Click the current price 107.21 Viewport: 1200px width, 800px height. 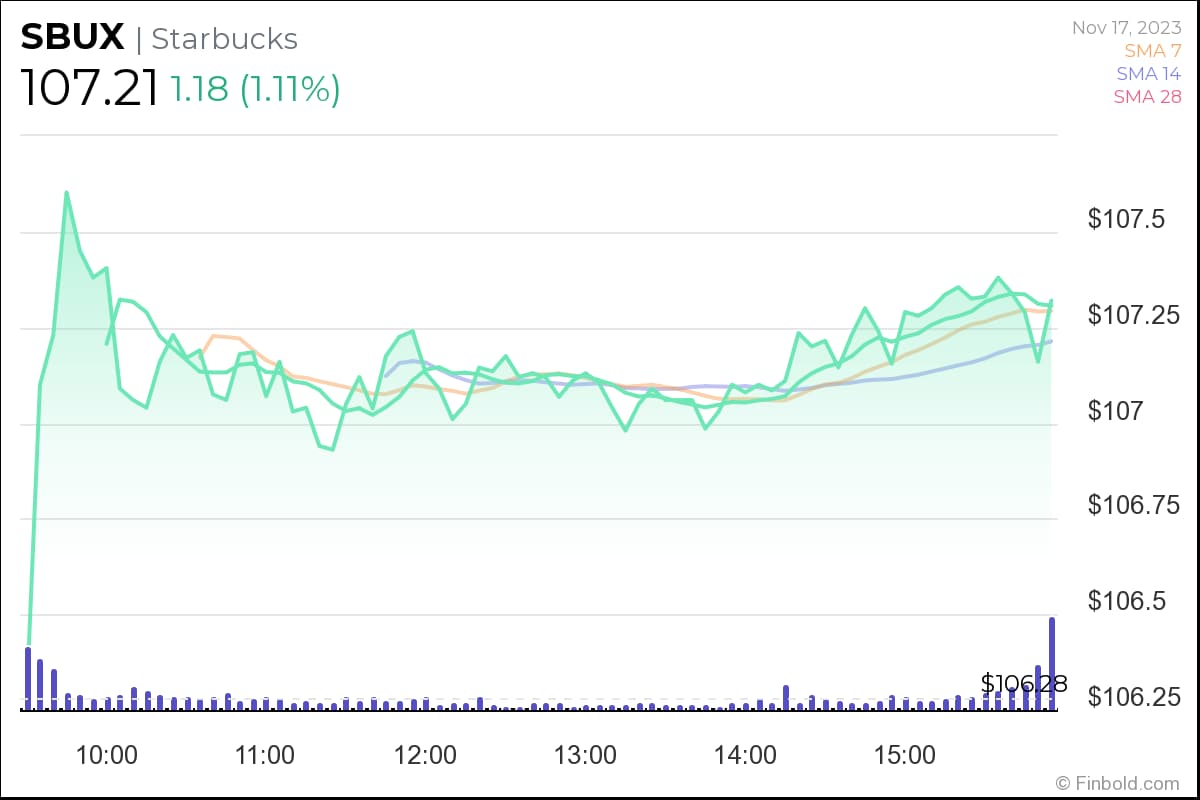(x=89, y=89)
